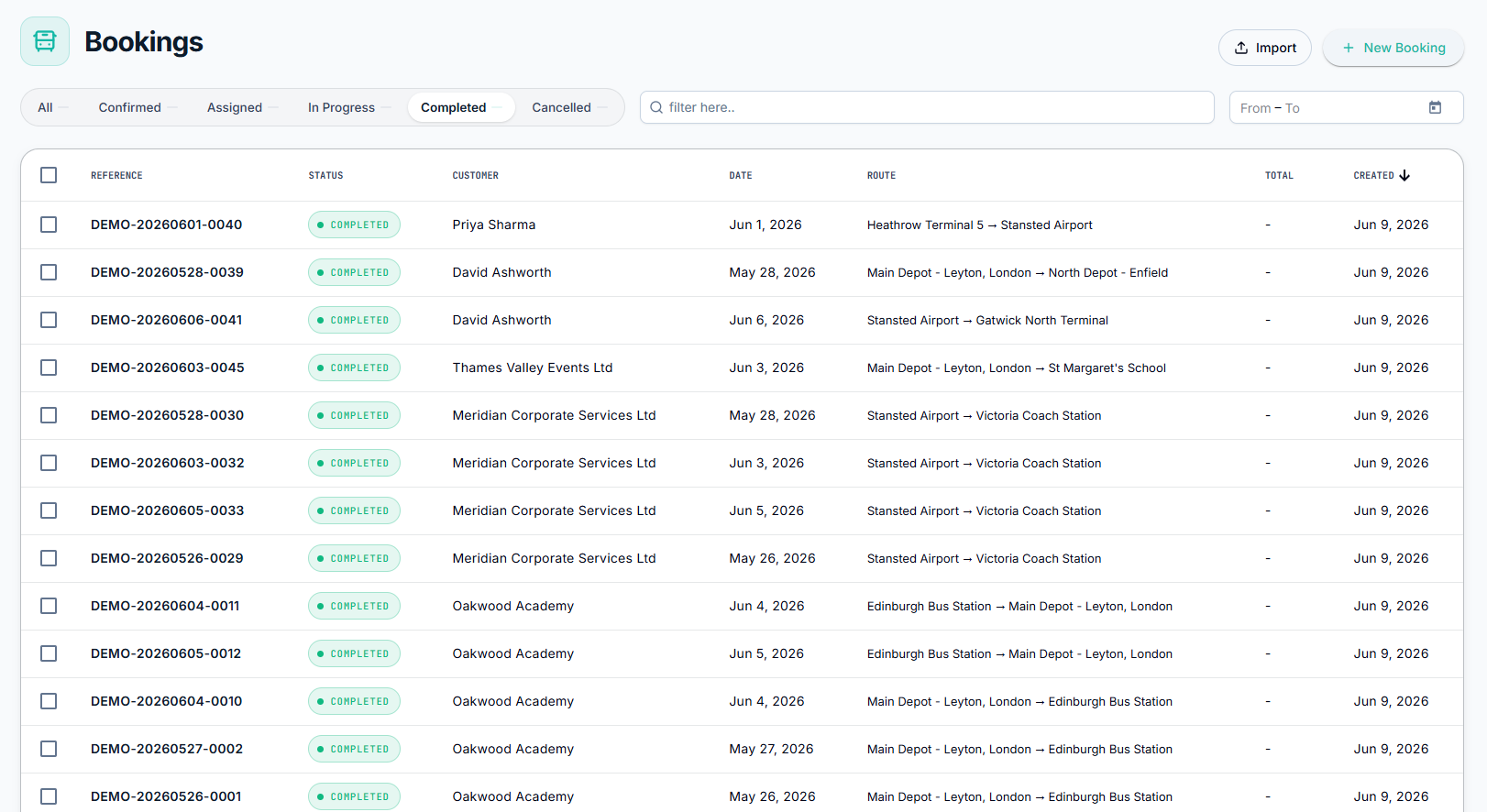Click route Heathrow Terminal 5 → Stansted Airport
1487x812 pixels.
point(979,225)
